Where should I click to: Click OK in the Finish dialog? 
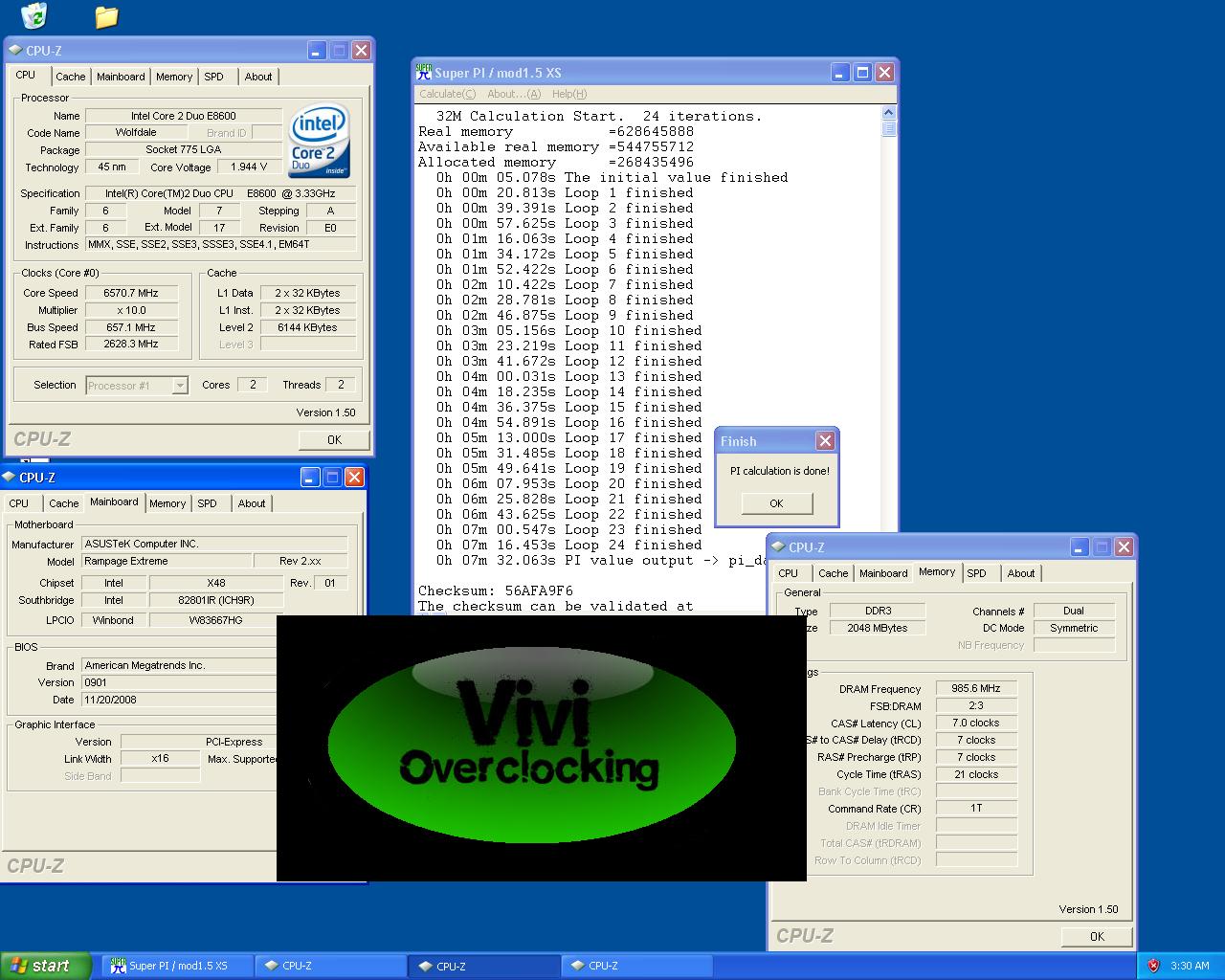pyautogui.click(x=776, y=503)
